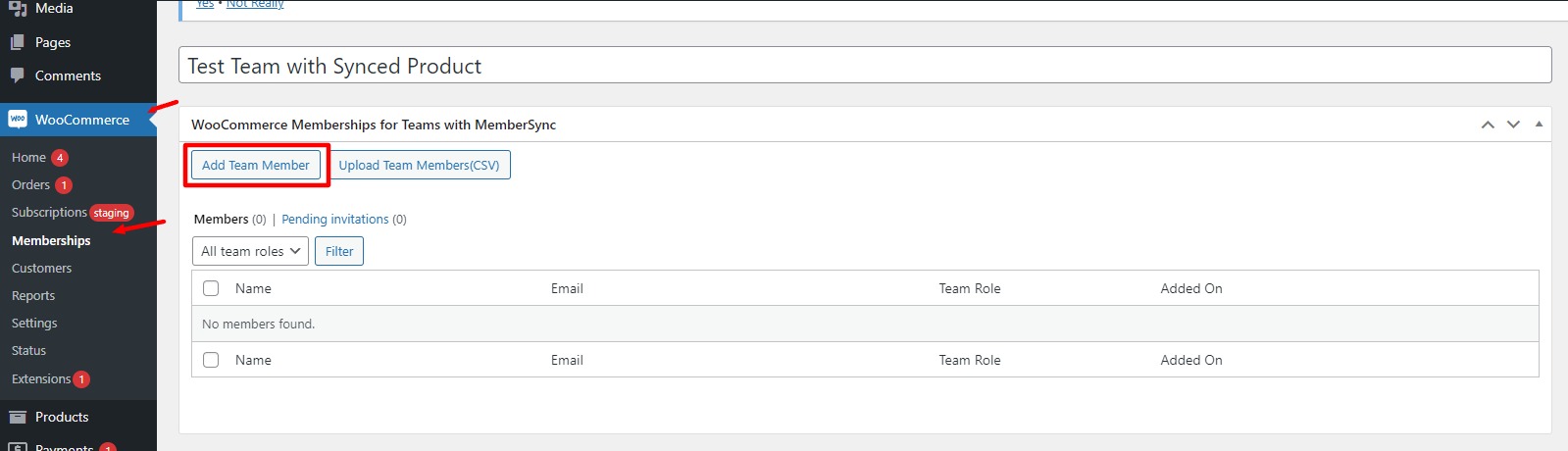This screenshot has width=1568, height=451.
Task: Click the Products icon in sidebar
Action: coord(18,417)
